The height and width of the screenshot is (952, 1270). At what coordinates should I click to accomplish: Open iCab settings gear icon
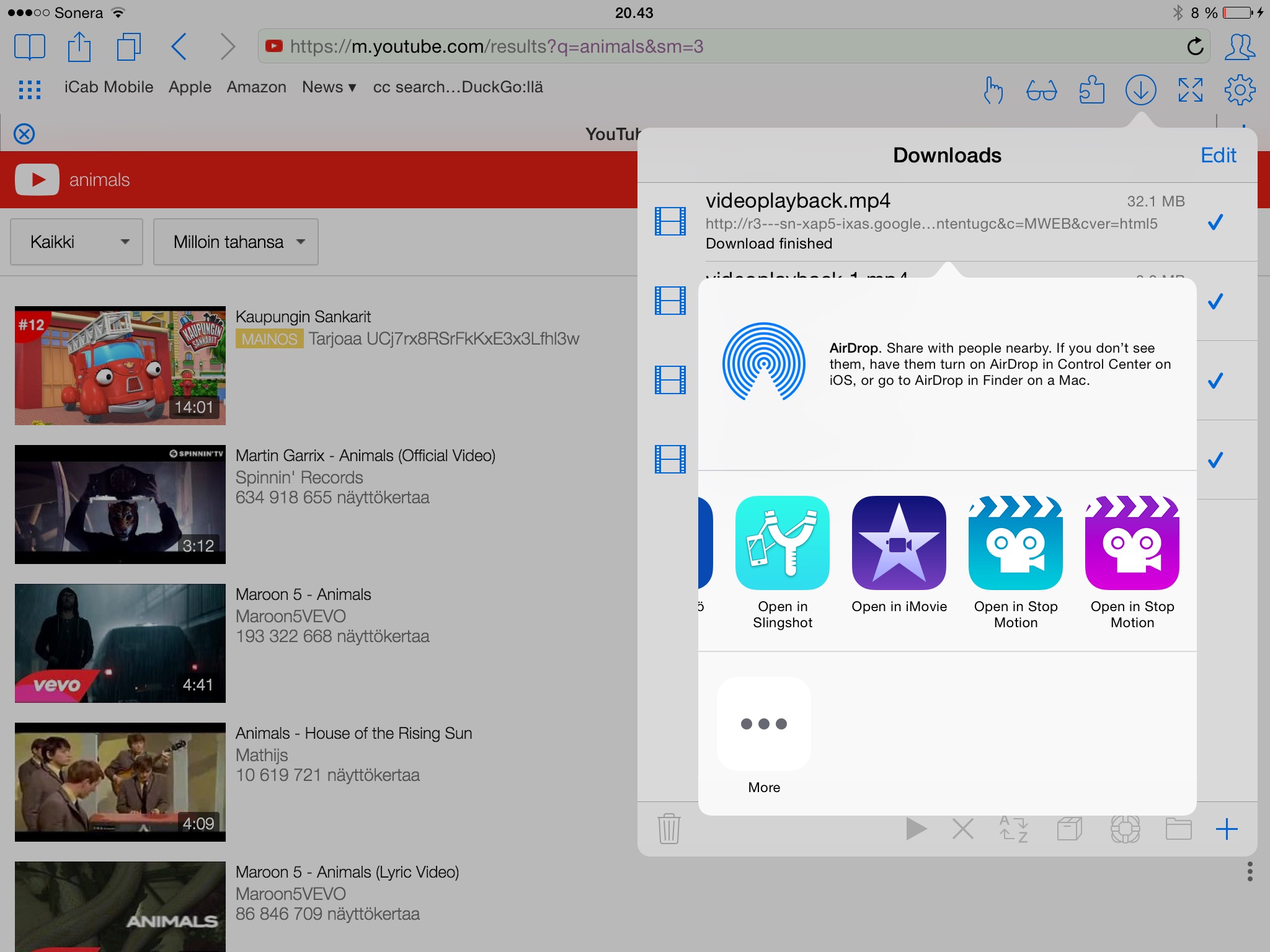pos(1240,90)
